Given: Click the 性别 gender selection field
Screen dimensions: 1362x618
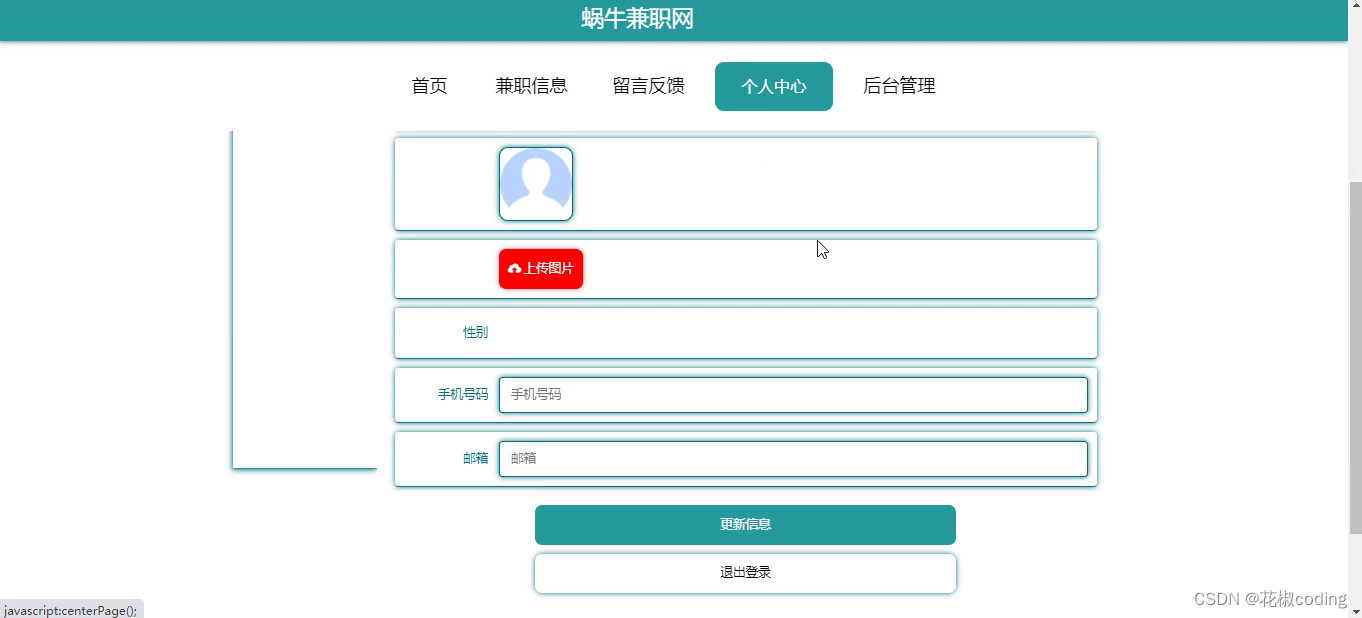Looking at the screenshot, I should click(744, 332).
